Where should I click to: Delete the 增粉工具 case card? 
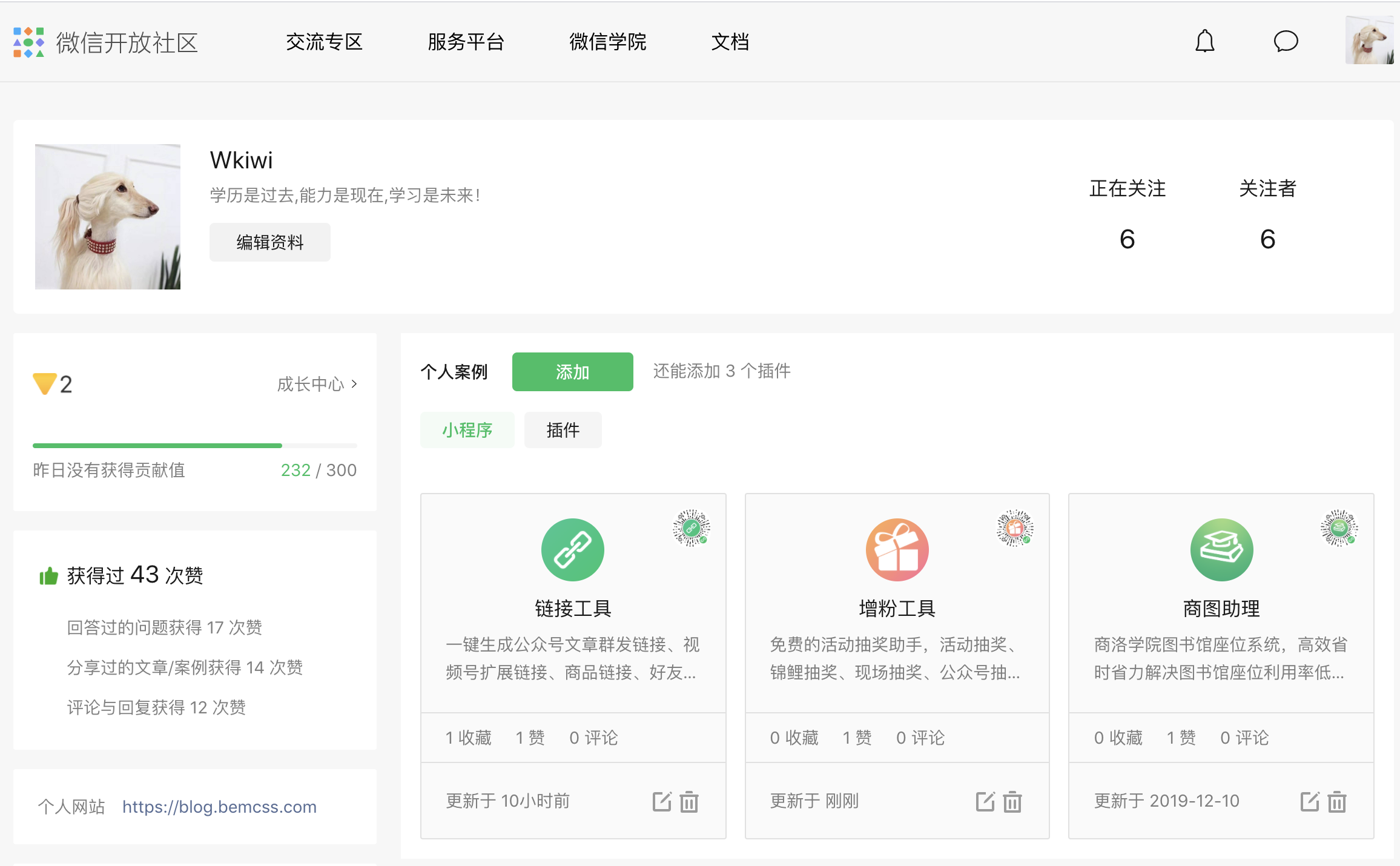(1012, 801)
